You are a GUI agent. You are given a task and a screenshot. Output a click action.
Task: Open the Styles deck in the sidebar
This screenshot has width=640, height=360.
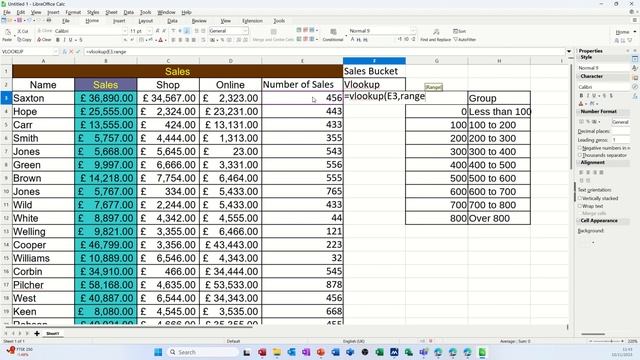point(635,68)
